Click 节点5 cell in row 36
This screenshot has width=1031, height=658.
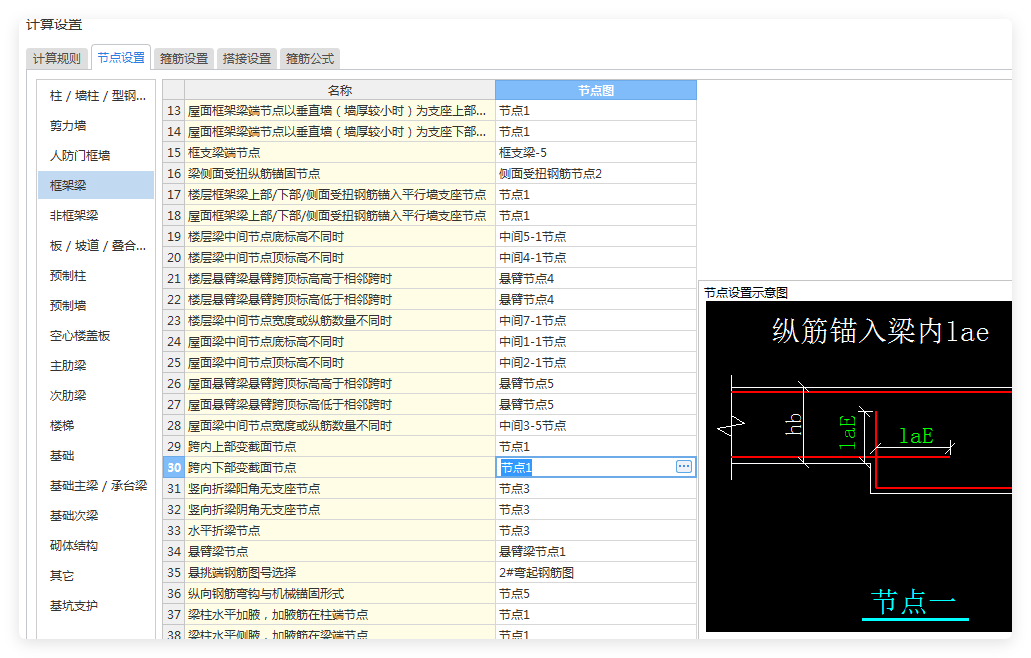[x=596, y=594]
